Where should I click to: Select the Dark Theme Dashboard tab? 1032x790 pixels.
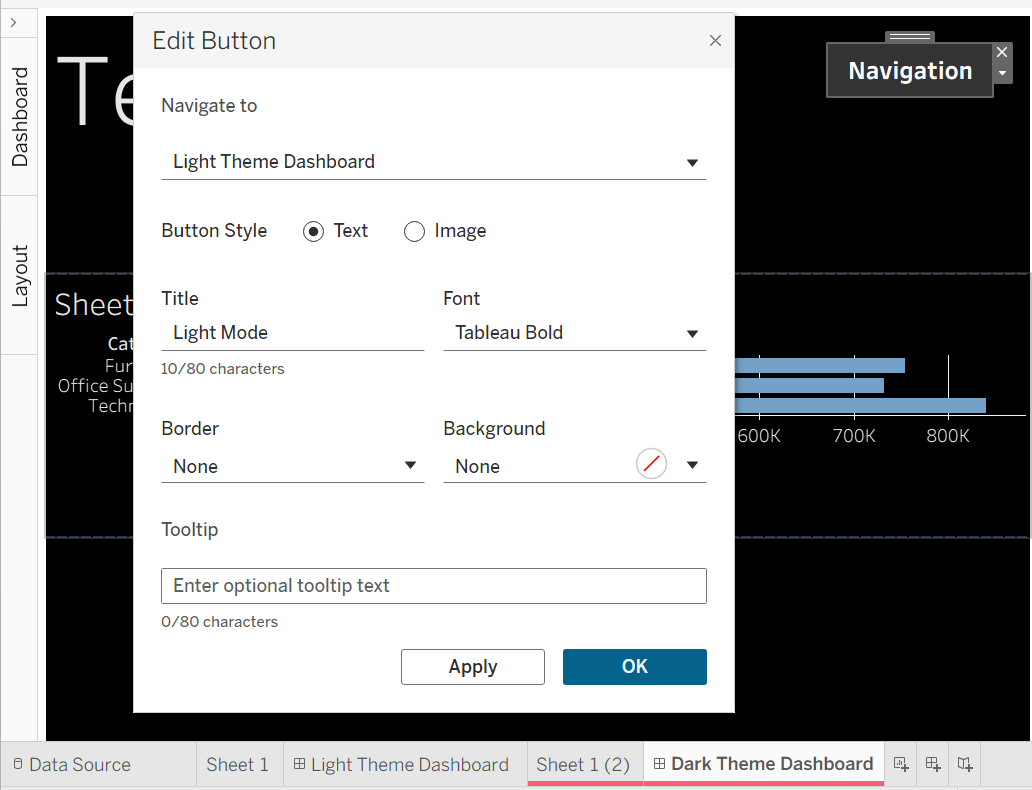coord(763,764)
